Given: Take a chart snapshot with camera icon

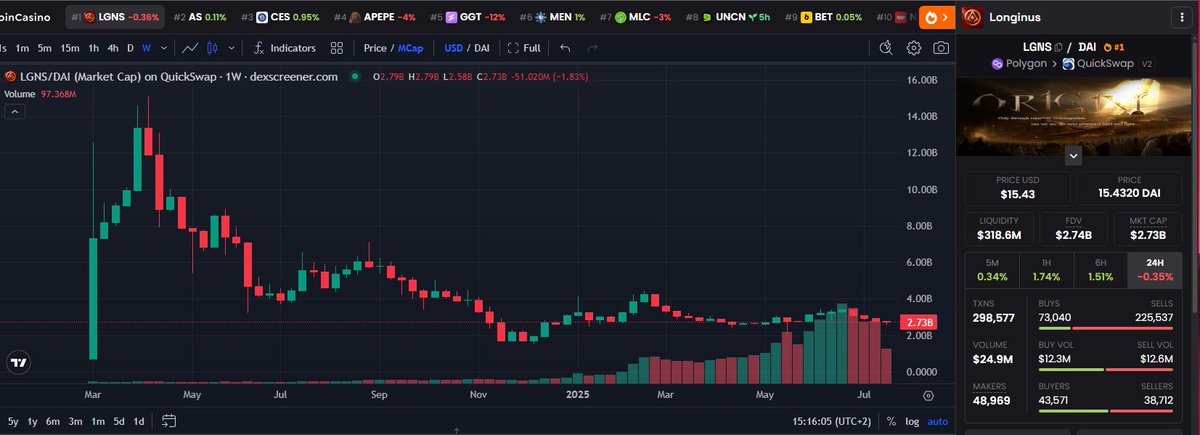Looking at the screenshot, I should coord(941,48).
